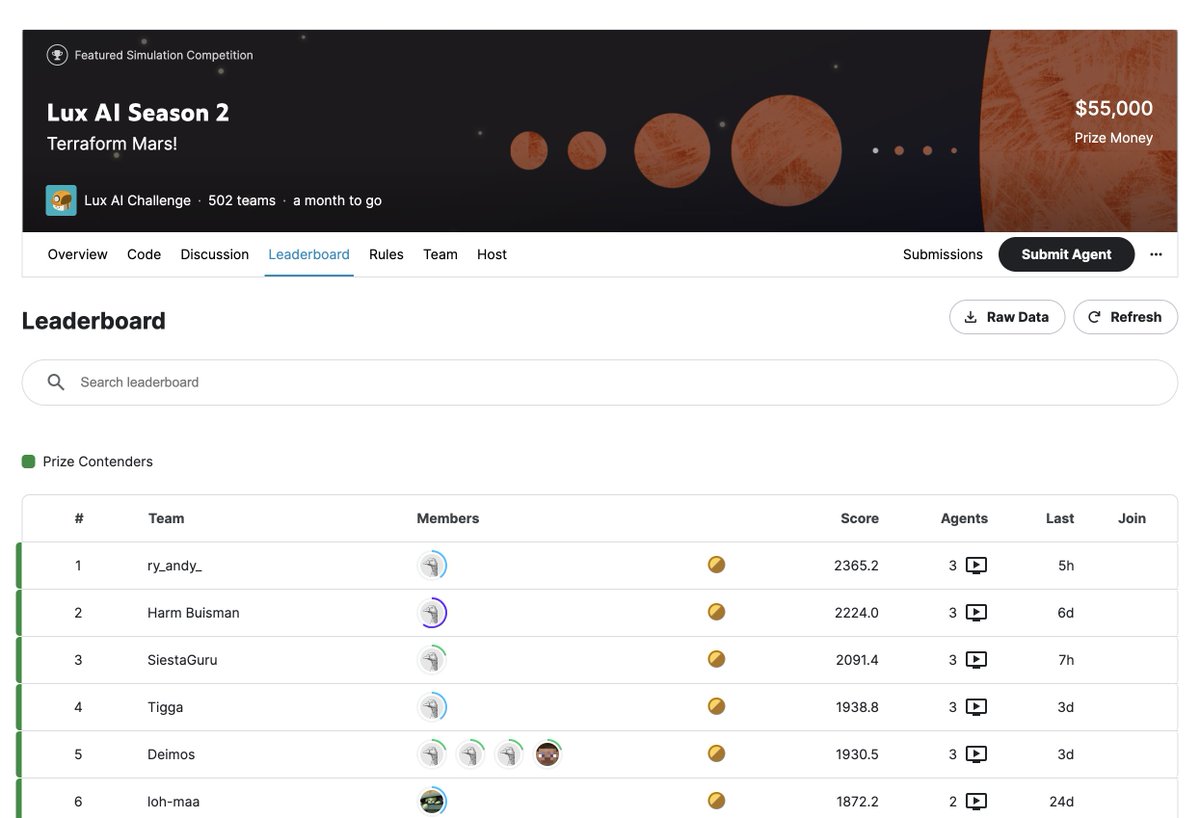The height and width of the screenshot is (818, 1200).
Task: Click gold medal icon in loh-maa row
Action: pos(716,800)
